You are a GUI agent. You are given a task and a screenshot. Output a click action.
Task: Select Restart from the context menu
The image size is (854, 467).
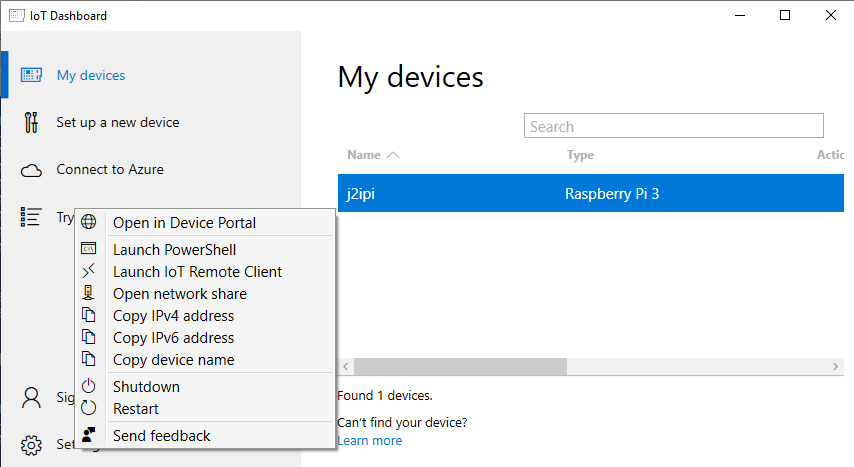(x=136, y=409)
